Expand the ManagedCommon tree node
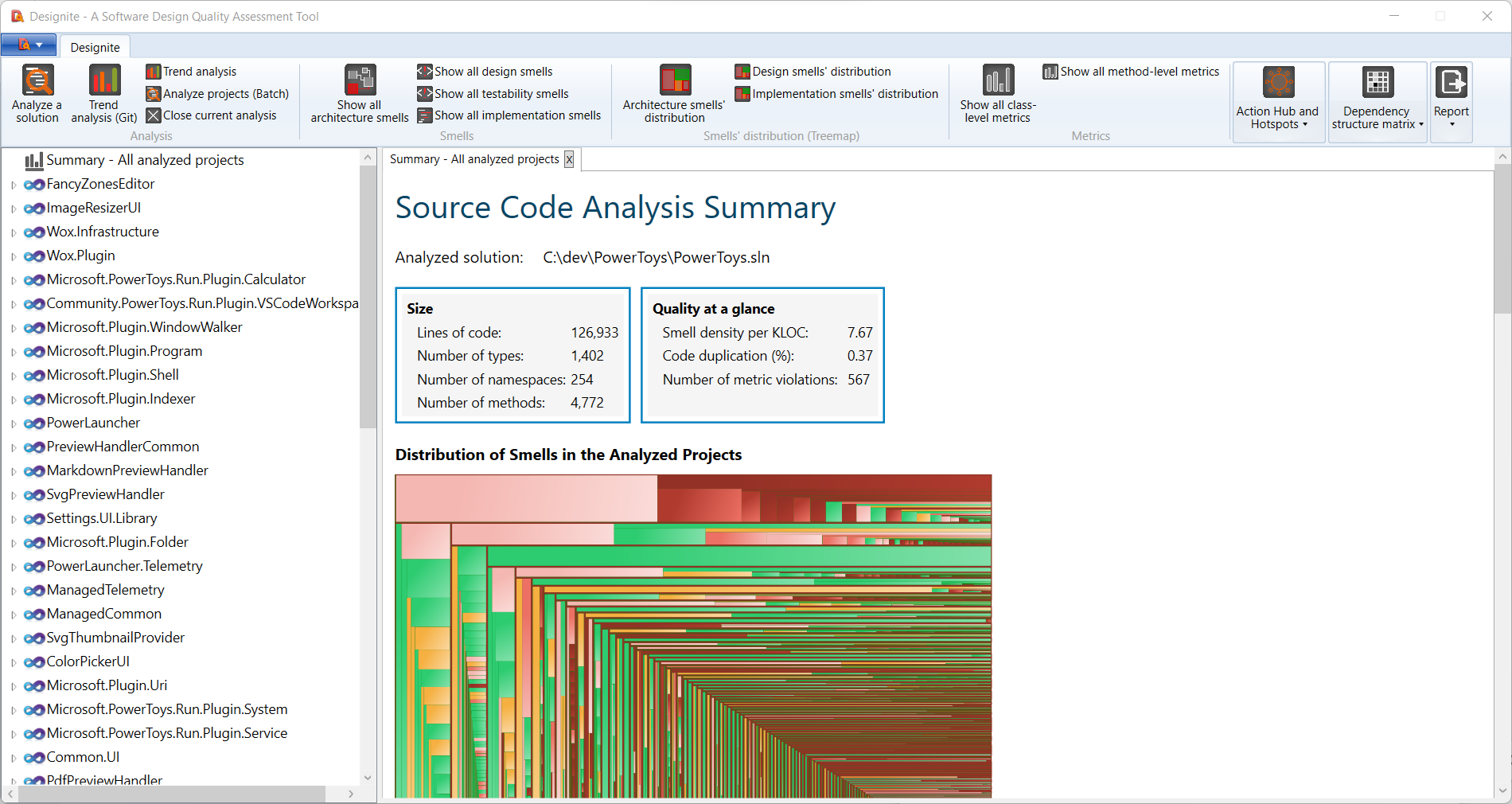The width and height of the screenshot is (1512, 804). (14, 615)
